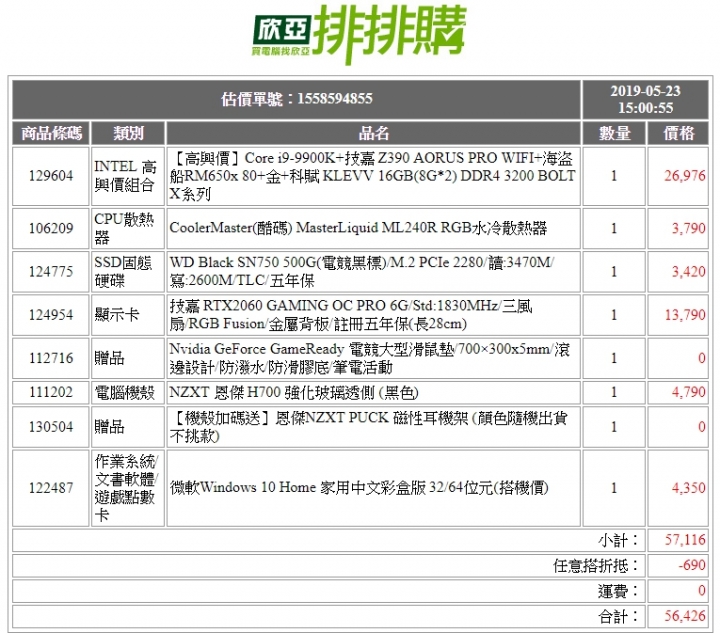Click price 3,790

(688, 228)
